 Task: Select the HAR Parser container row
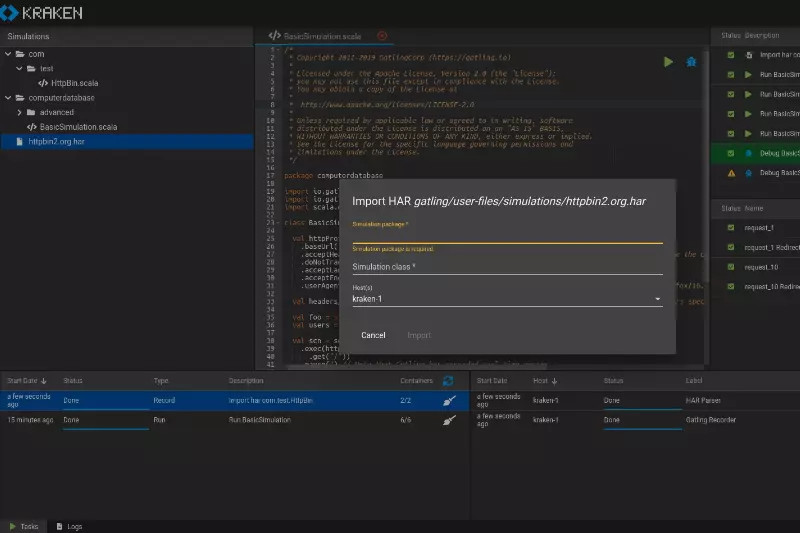pyautogui.click(x=635, y=400)
